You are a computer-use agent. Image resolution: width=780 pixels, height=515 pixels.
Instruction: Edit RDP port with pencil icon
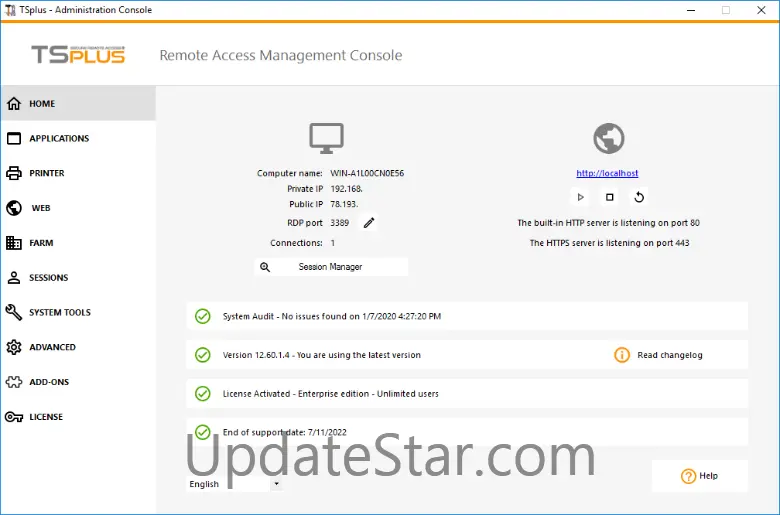369,223
